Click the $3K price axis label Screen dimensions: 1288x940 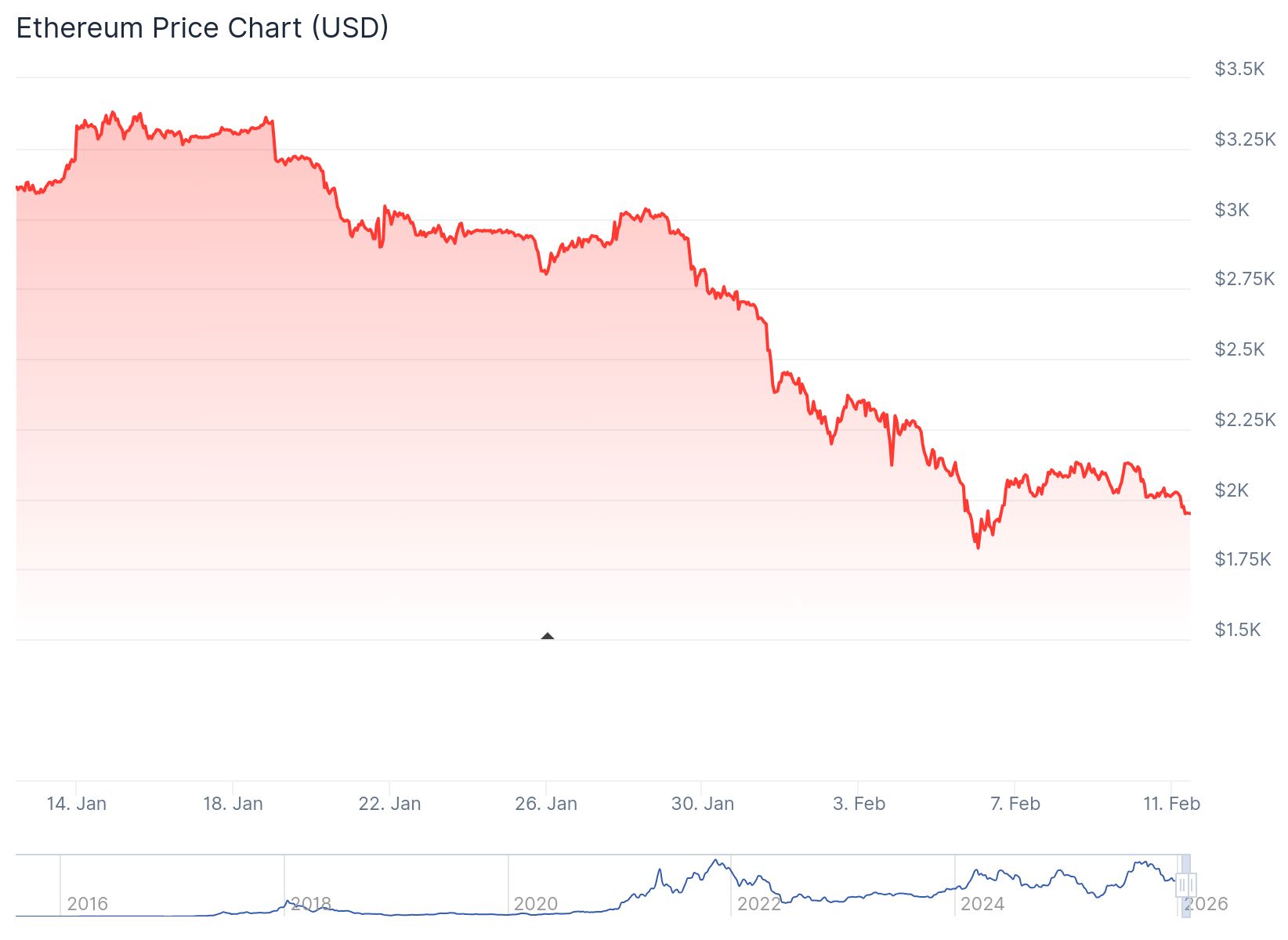(1232, 210)
